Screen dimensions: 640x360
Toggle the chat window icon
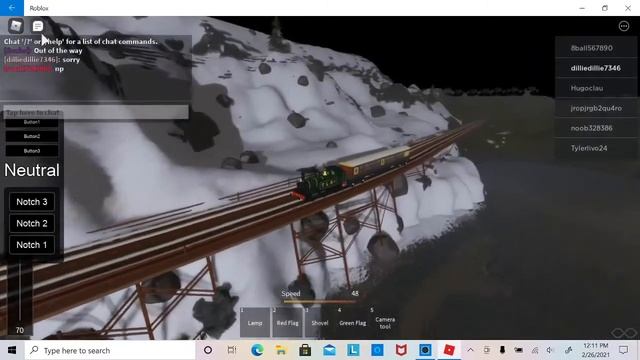[x=38, y=26]
